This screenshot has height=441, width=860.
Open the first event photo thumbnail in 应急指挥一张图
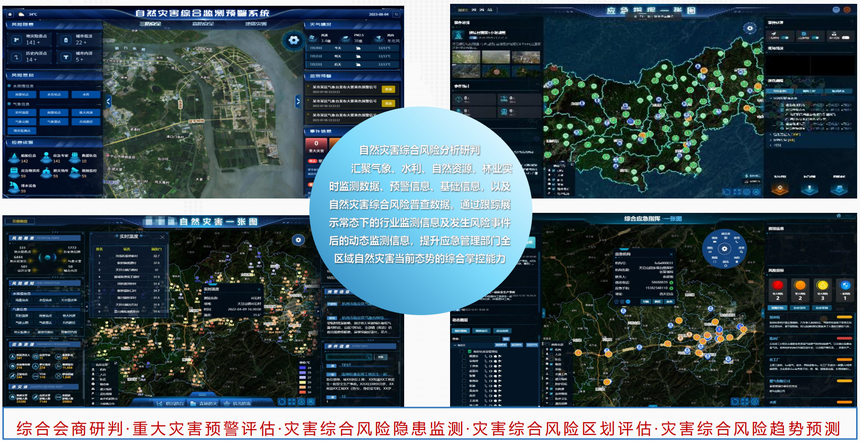click(x=466, y=56)
